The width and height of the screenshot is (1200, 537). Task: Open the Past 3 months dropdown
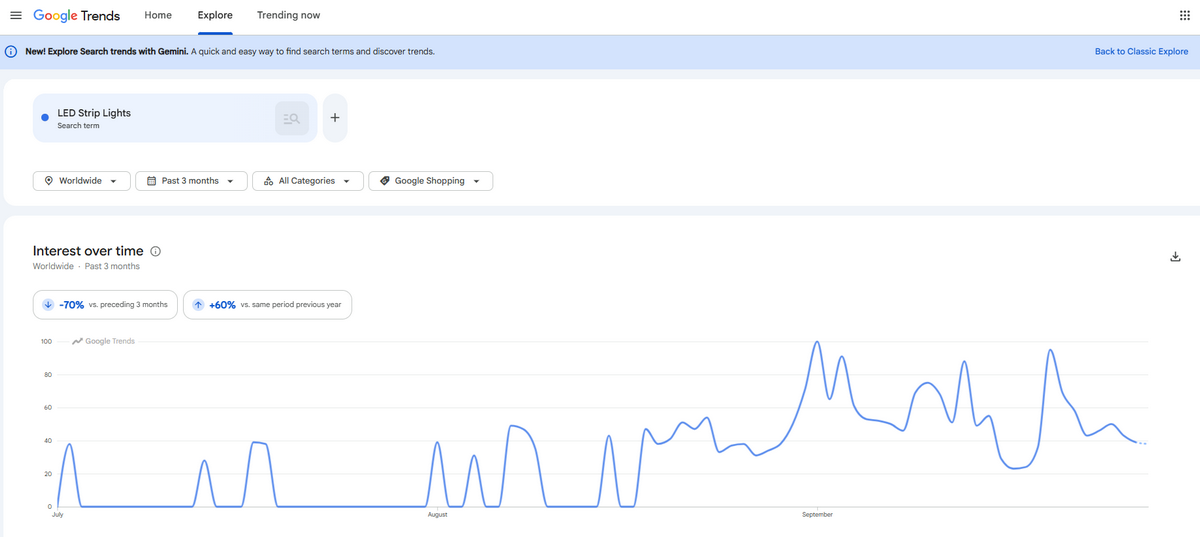pos(191,181)
